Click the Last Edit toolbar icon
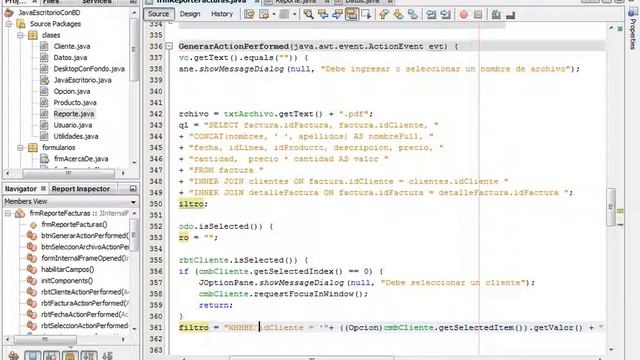This screenshot has width=640, height=360. click(x=249, y=15)
